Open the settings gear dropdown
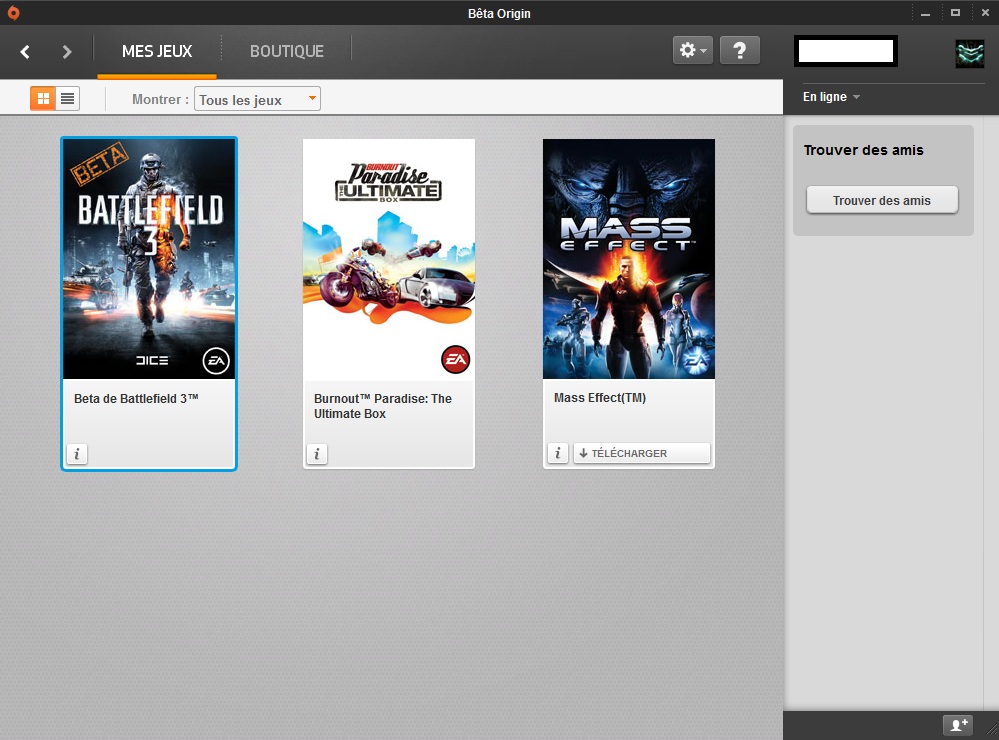This screenshot has height=740, width=999. point(692,51)
